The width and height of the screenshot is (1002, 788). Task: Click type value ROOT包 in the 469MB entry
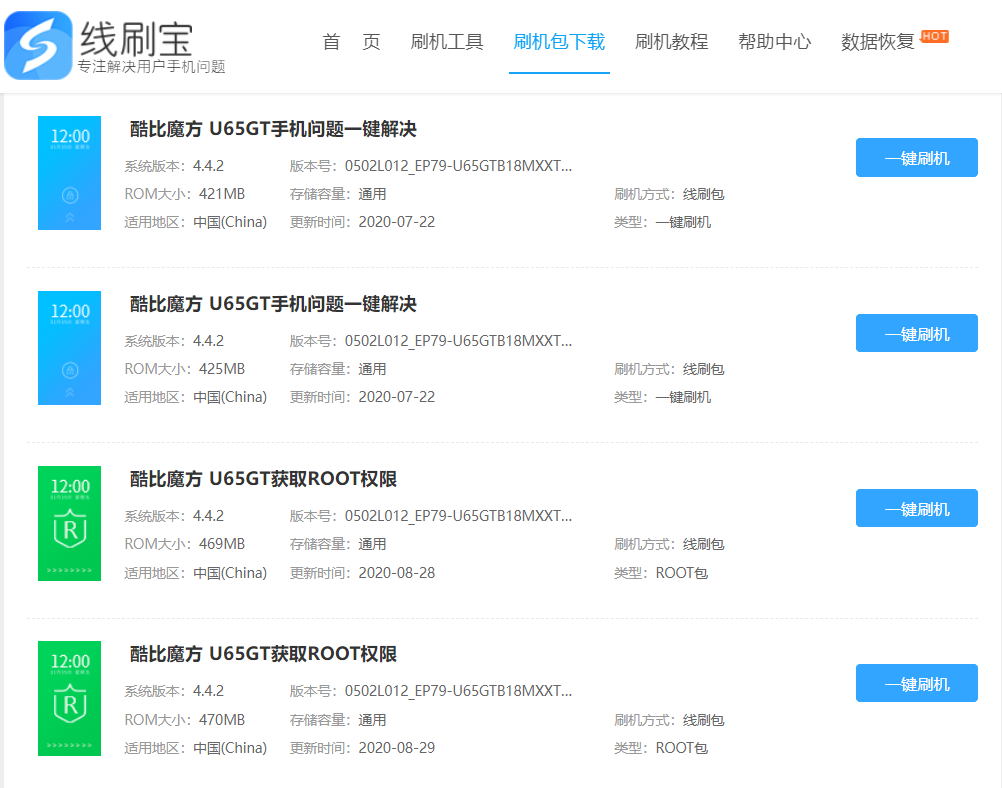tap(681, 573)
